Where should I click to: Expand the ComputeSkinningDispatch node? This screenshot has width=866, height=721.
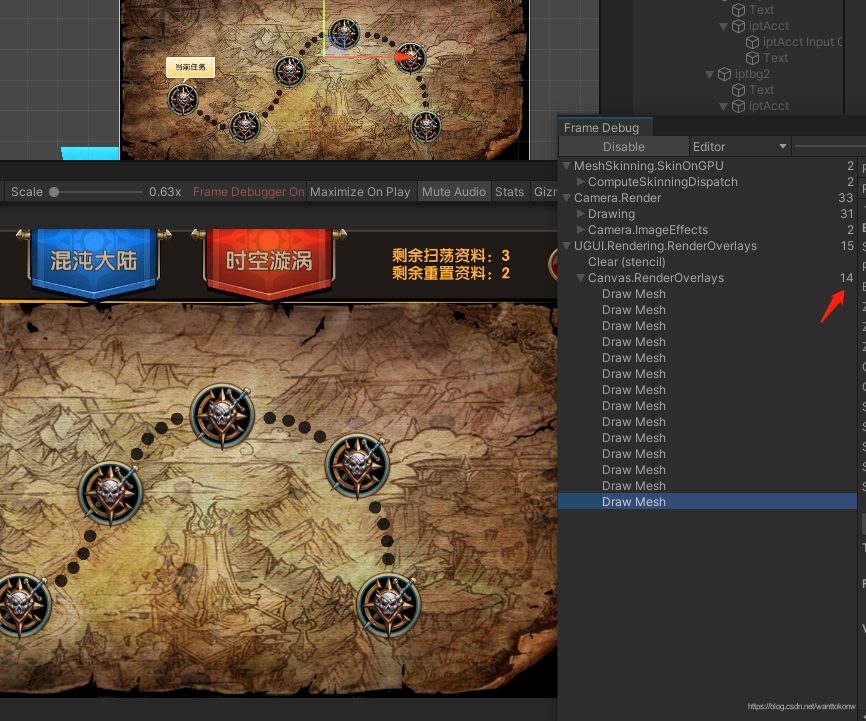click(580, 181)
